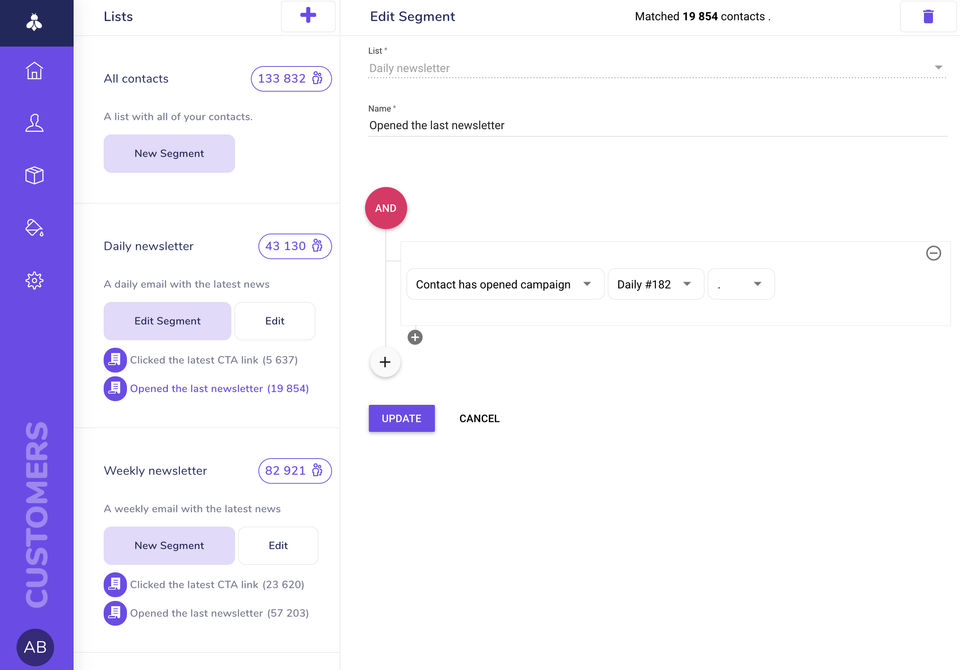Remove condition with minus circle icon
Image resolution: width=960 pixels, height=670 pixels.
(933, 254)
